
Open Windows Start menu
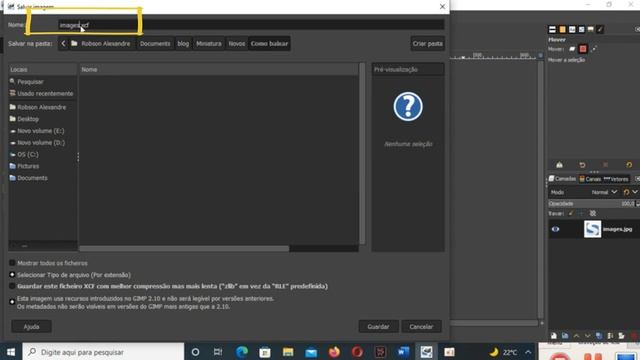tap(11, 352)
